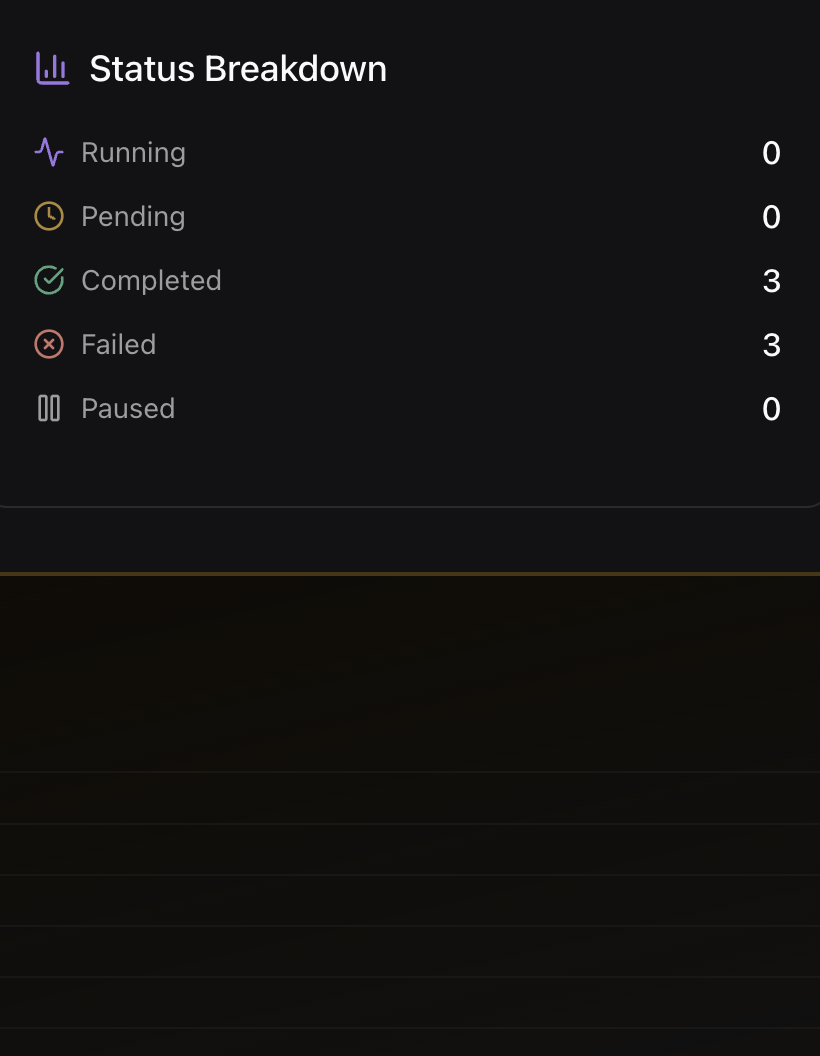Image resolution: width=820 pixels, height=1056 pixels.
Task: Click the Pending status label
Action: coord(133,216)
